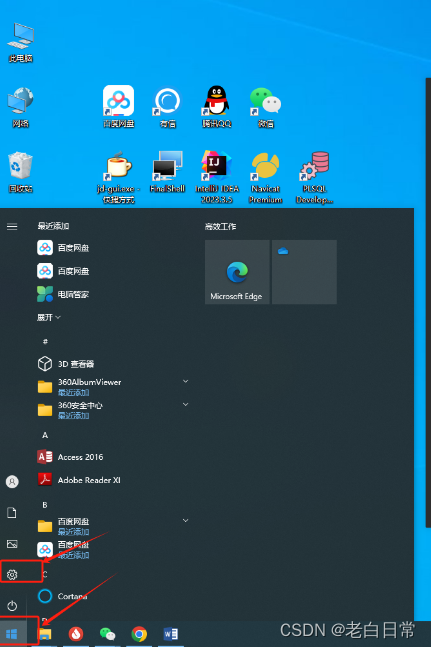The width and height of the screenshot is (431, 649).
Task: Open Microsoft Word from the taskbar
Action: coord(171,634)
